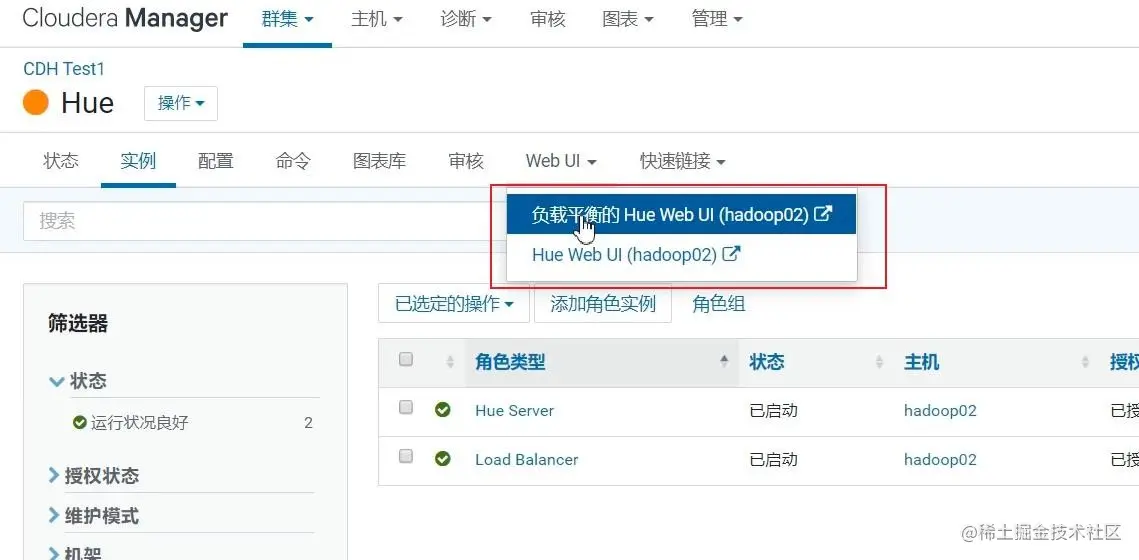The image size is (1139, 560).
Task: Click the sort arrows in the health status column header
Action: click(450, 362)
